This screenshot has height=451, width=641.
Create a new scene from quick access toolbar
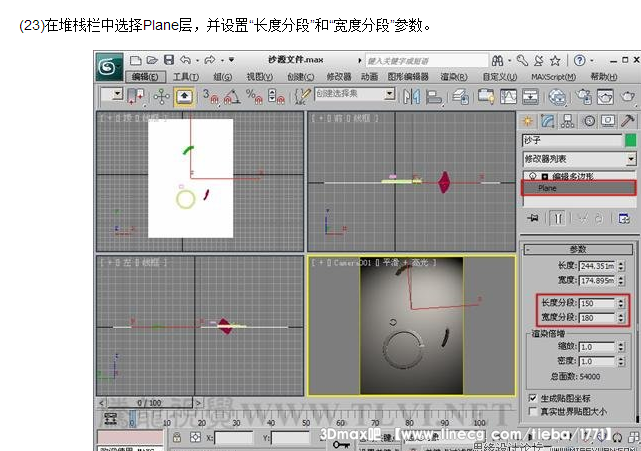pyautogui.click(x=135, y=61)
